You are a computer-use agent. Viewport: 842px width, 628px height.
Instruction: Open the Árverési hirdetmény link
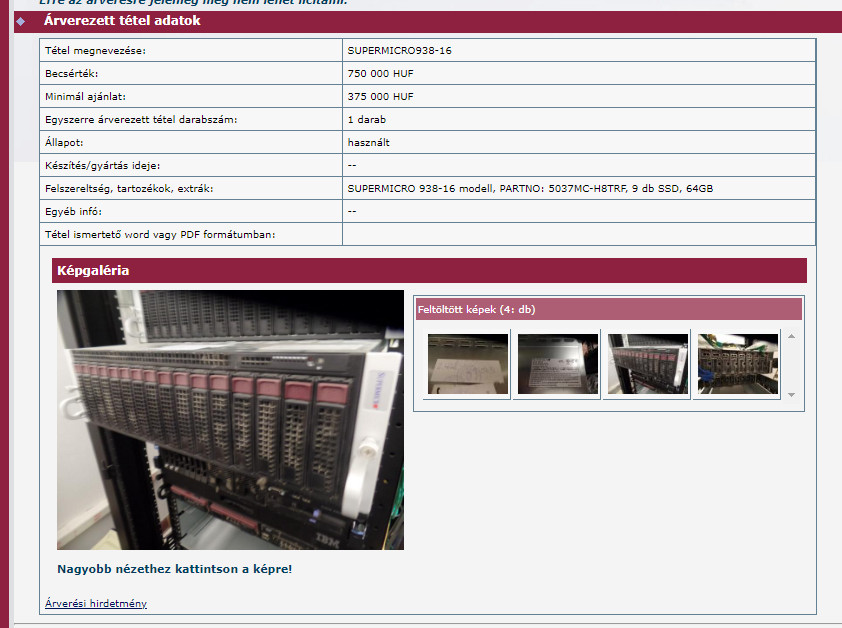pyautogui.click(x=96, y=603)
